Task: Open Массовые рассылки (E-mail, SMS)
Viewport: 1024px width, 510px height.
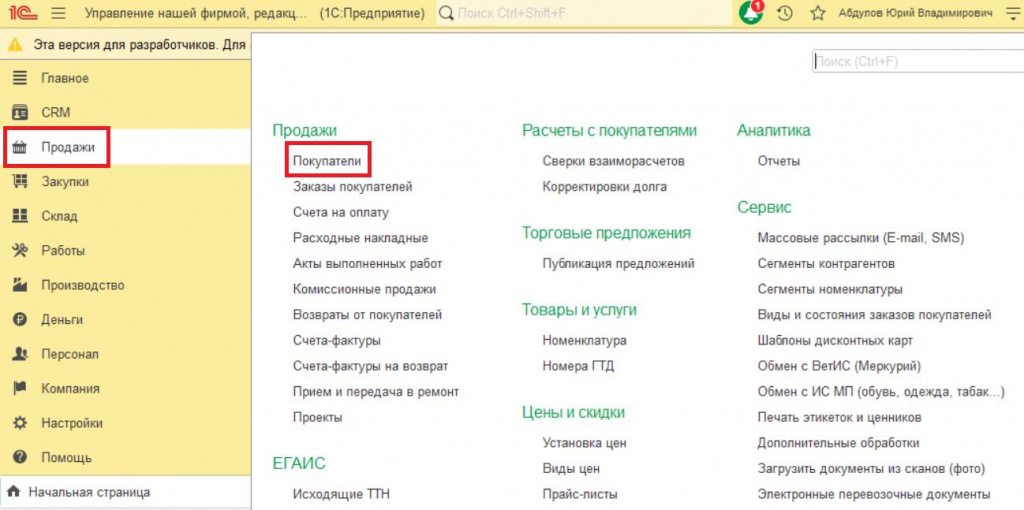Action: (861, 238)
